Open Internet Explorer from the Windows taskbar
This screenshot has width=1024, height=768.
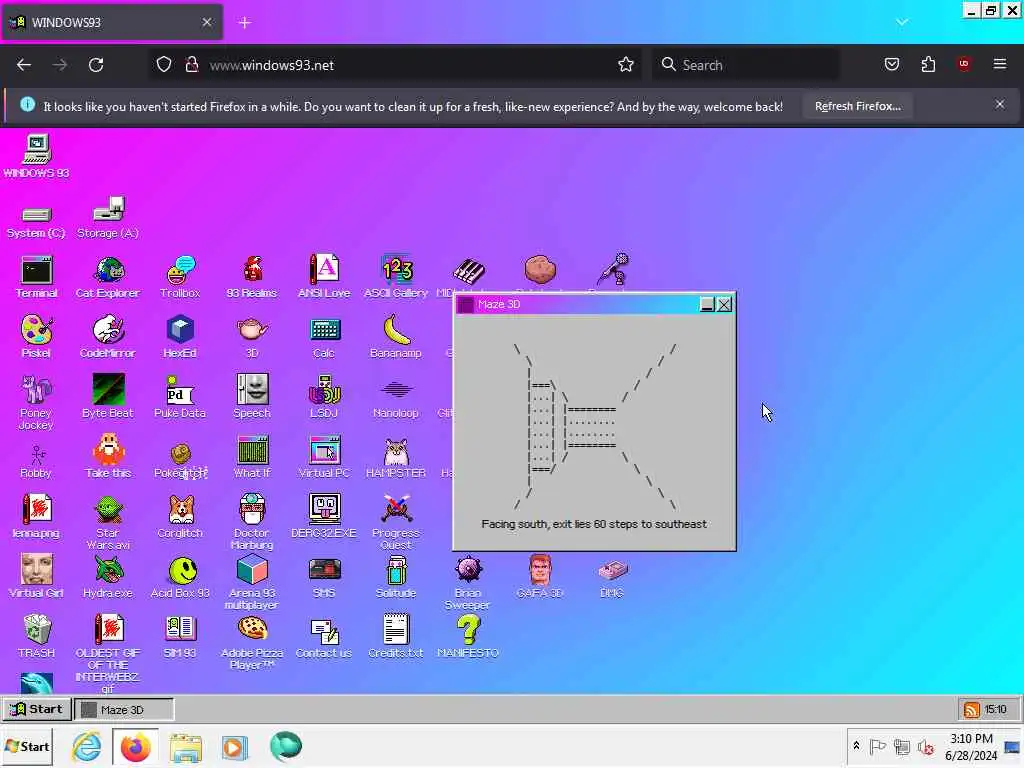pyautogui.click(x=86, y=746)
